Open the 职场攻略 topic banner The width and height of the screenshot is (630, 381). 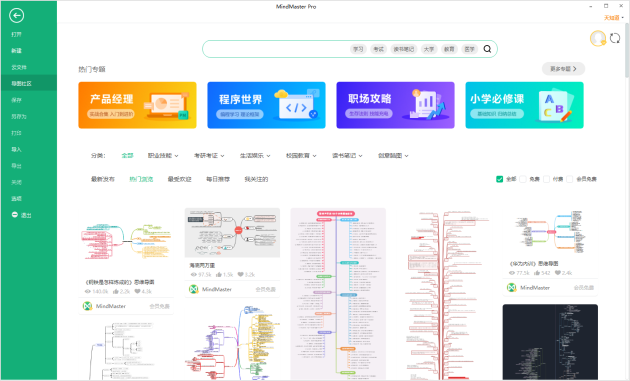point(395,105)
